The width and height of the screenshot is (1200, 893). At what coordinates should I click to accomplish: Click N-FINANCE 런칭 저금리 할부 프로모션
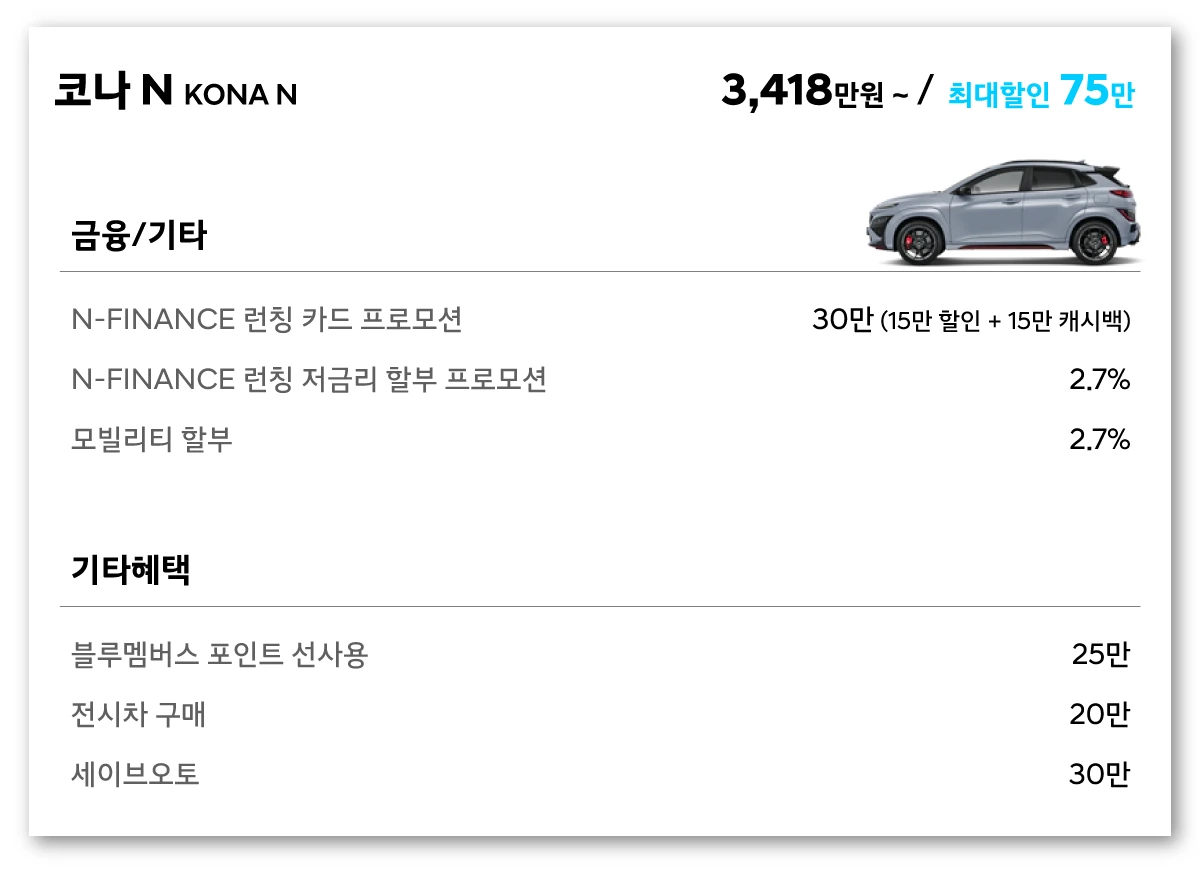[x=309, y=380]
